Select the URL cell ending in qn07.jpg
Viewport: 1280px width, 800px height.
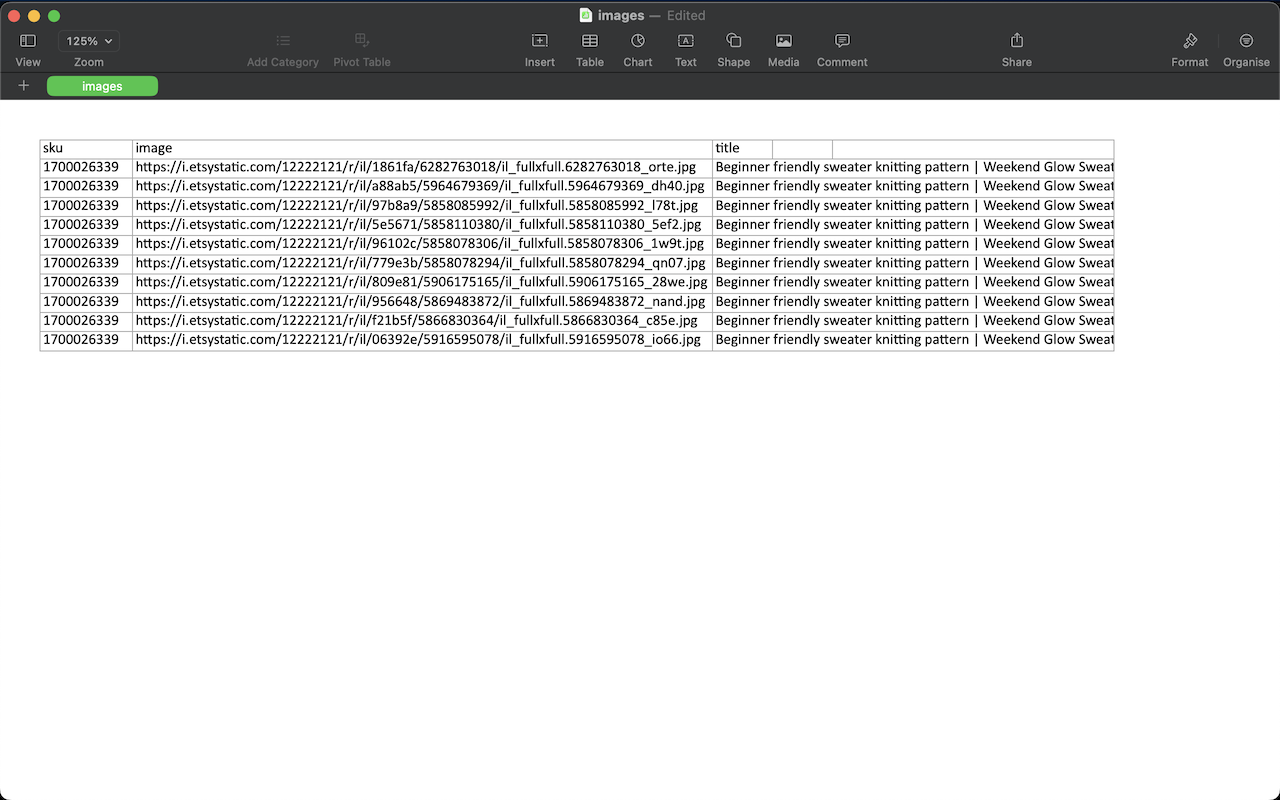422,263
